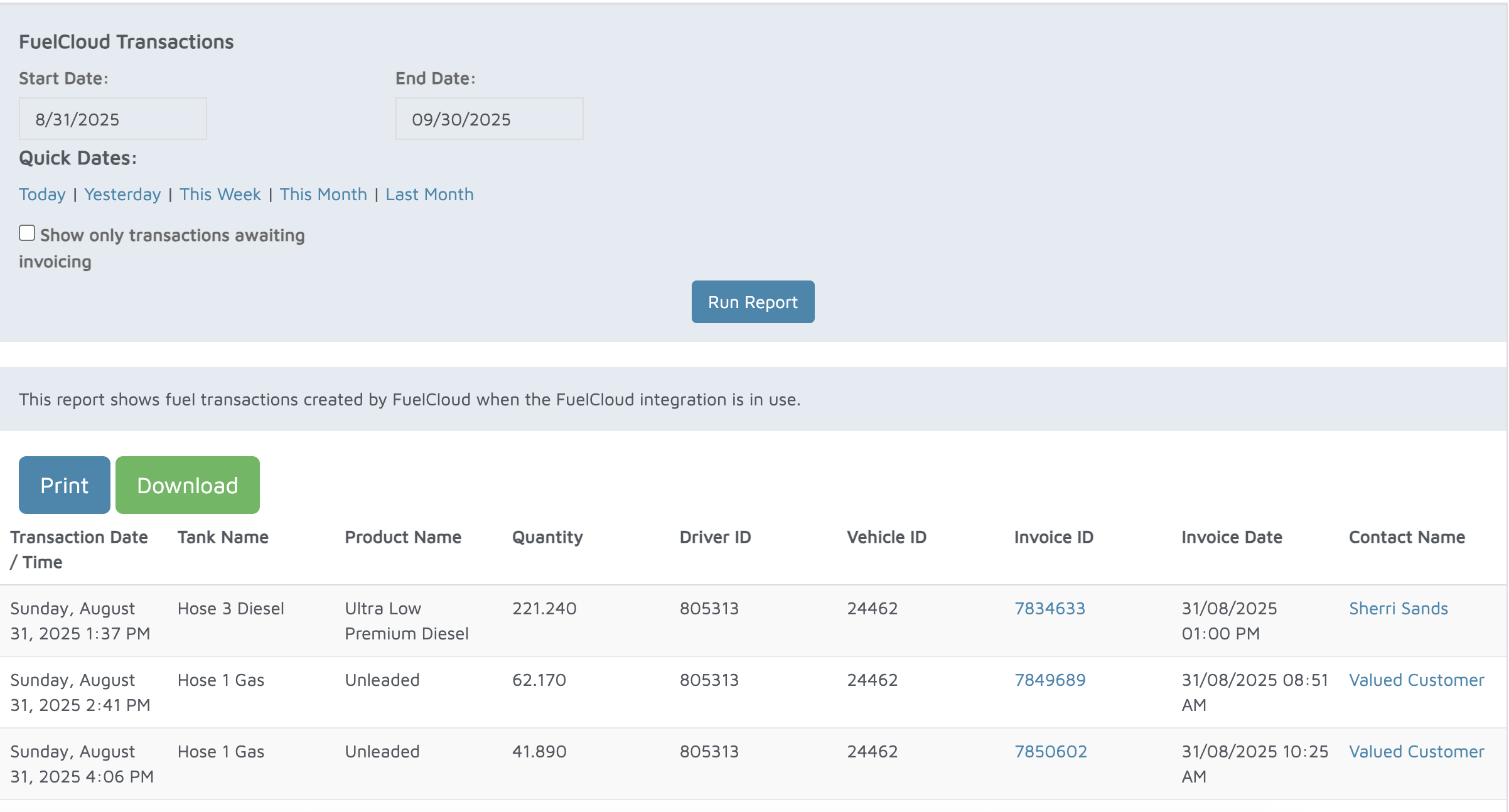This screenshot has width=1509, height=812.
Task: Enable show only transactions awaiting invoicing
Action: coord(27,233)
